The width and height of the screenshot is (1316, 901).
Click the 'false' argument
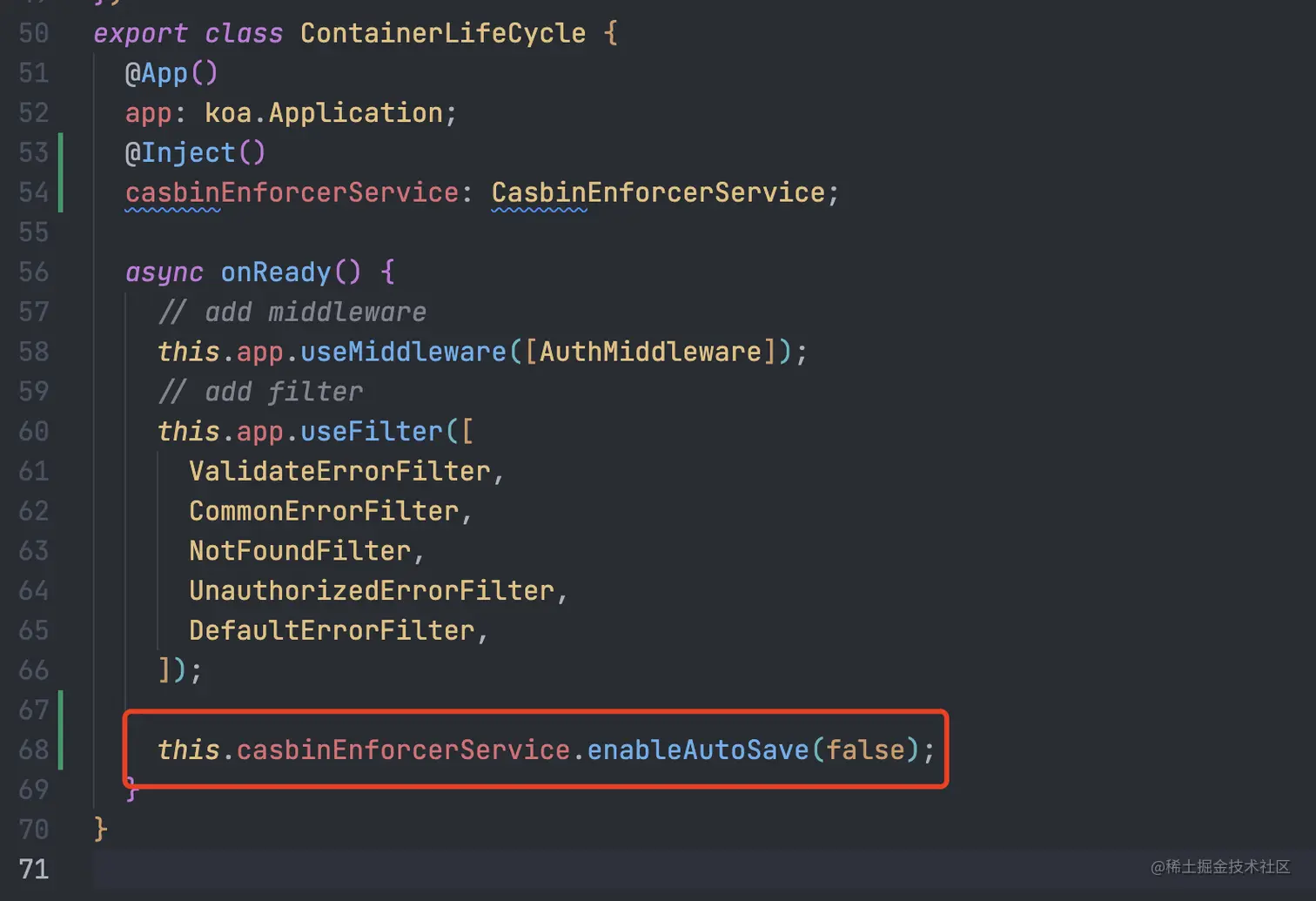[x=865, y=750]
